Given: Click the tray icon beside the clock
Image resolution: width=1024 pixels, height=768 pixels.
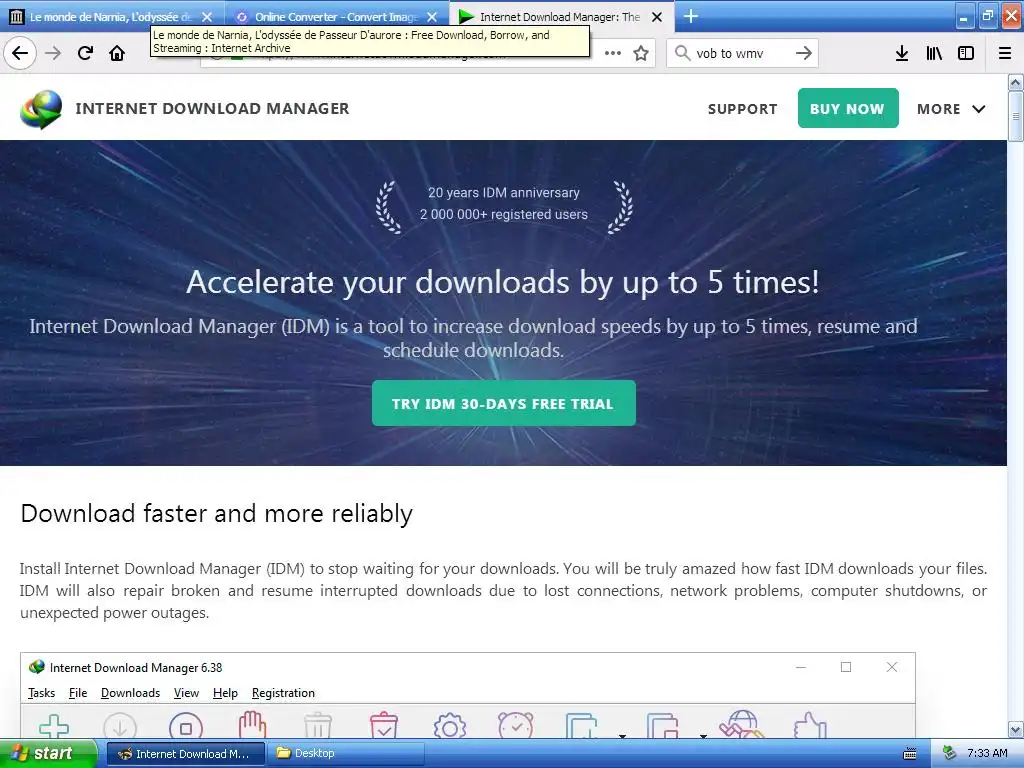Looking at the screenshot, I should (949, 754).
